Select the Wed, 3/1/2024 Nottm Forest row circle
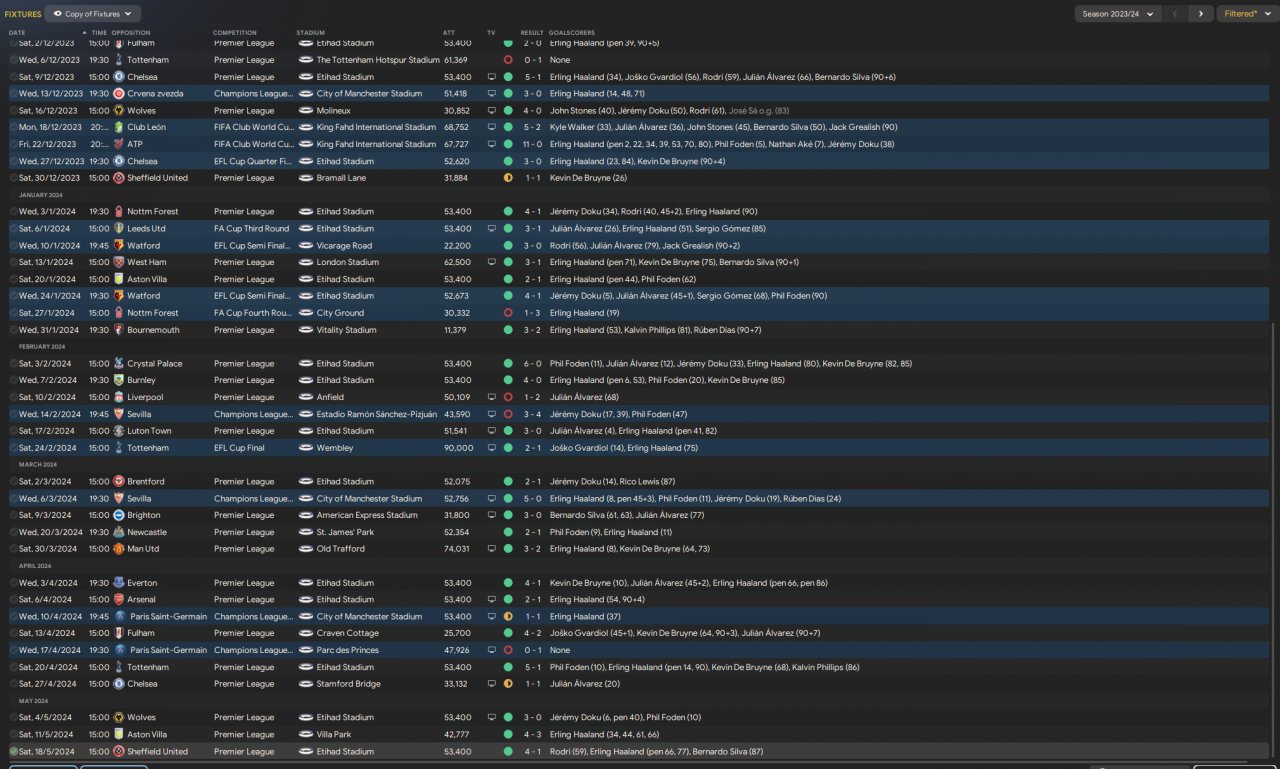The image size is (1280, 769). click(x=13, y=212)
